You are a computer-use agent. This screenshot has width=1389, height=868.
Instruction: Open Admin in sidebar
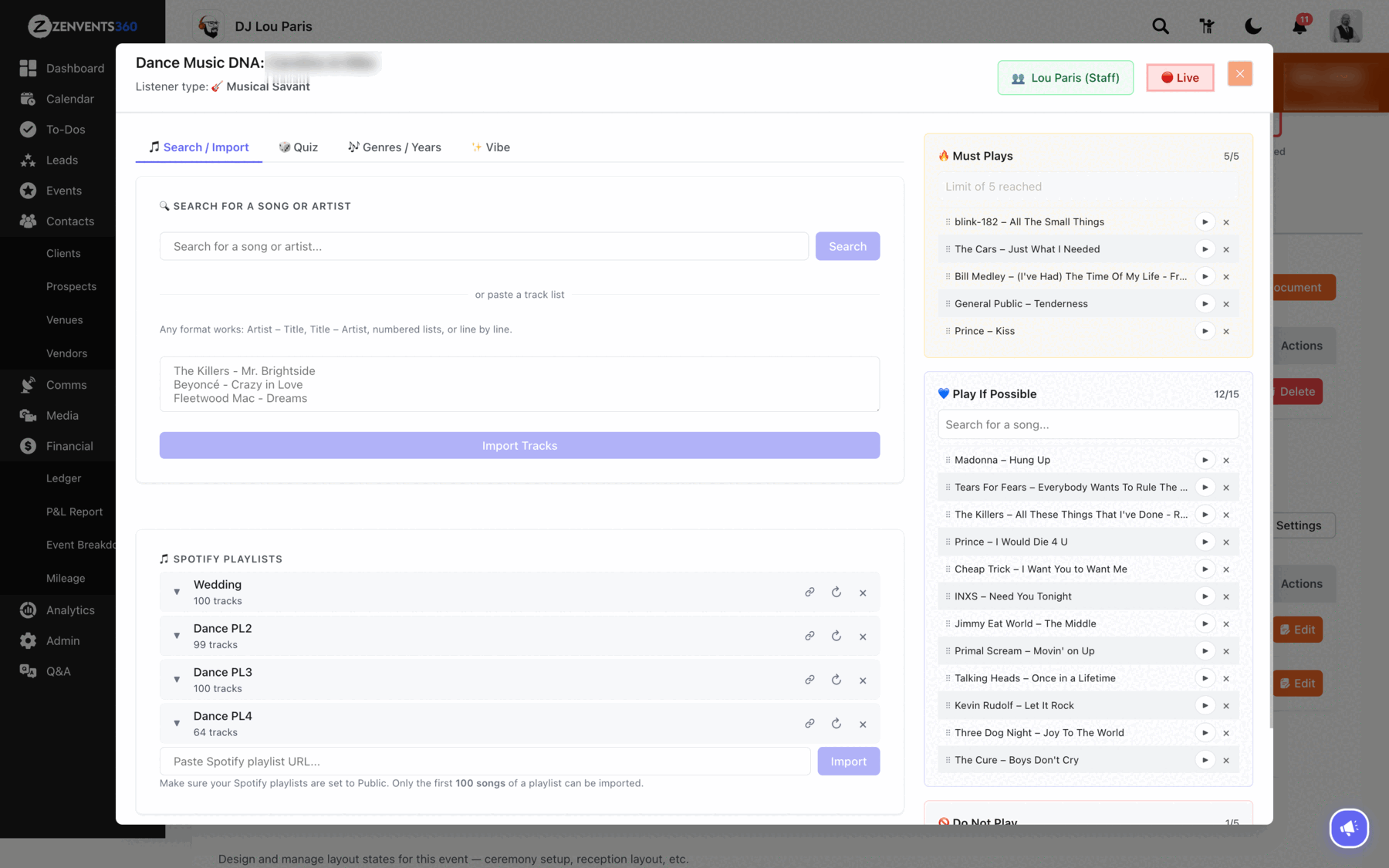point(50,641)
